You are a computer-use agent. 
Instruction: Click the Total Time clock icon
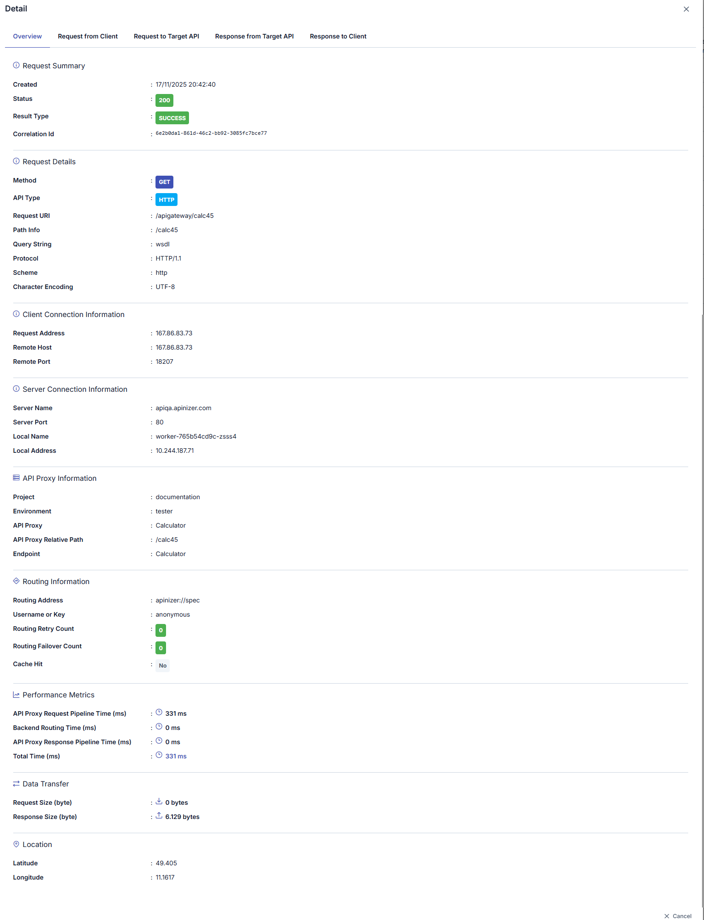[x=159, y=756]
